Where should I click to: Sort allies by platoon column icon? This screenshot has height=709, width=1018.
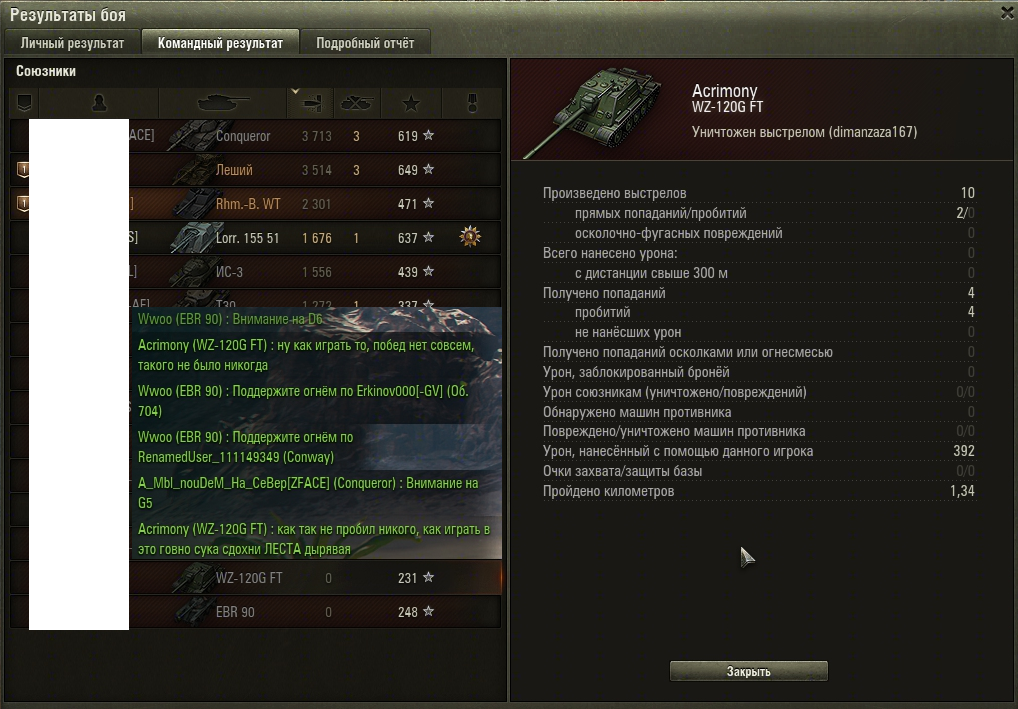click(24, 103)
